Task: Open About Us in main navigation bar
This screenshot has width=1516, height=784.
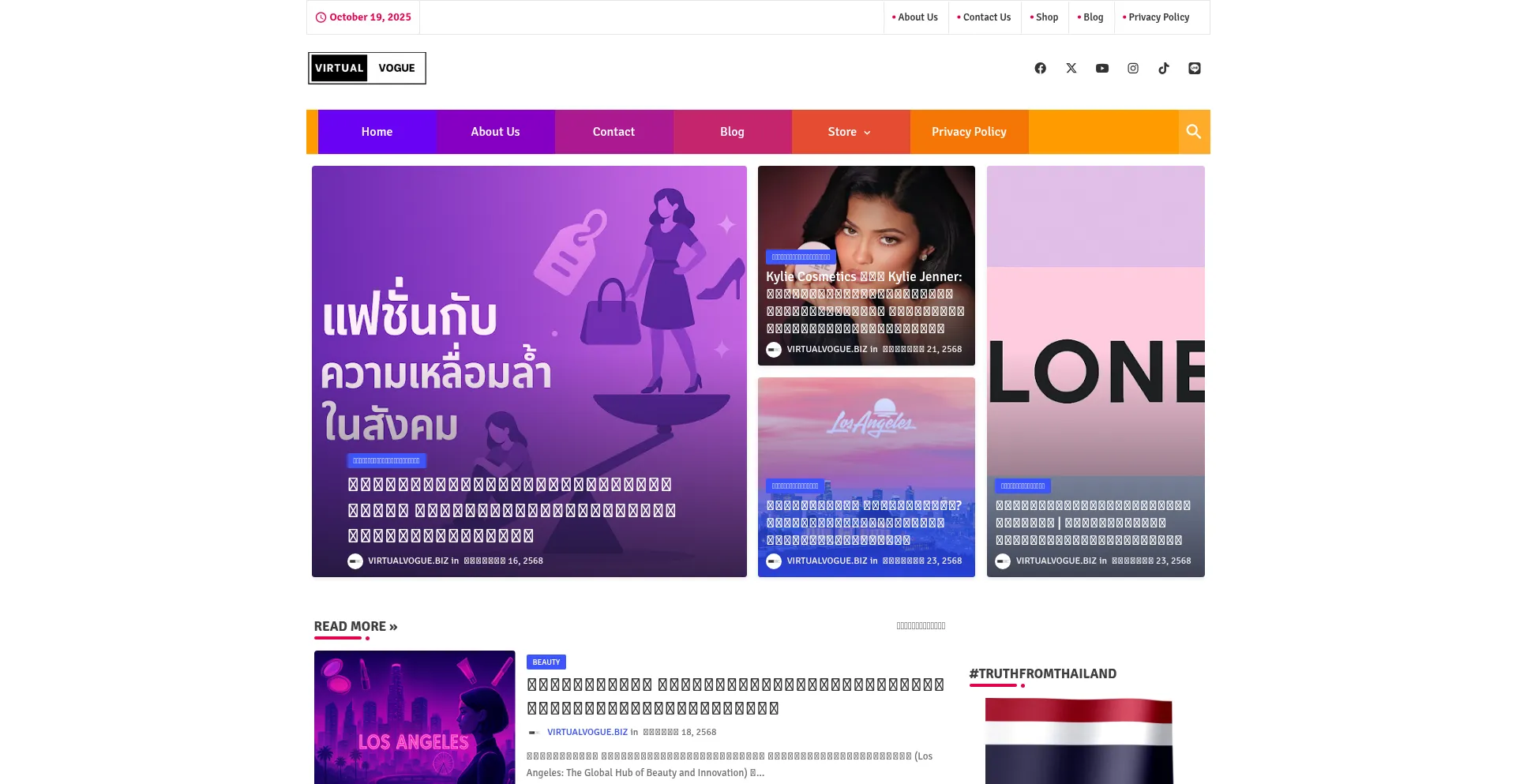Action: pos(495,132)
